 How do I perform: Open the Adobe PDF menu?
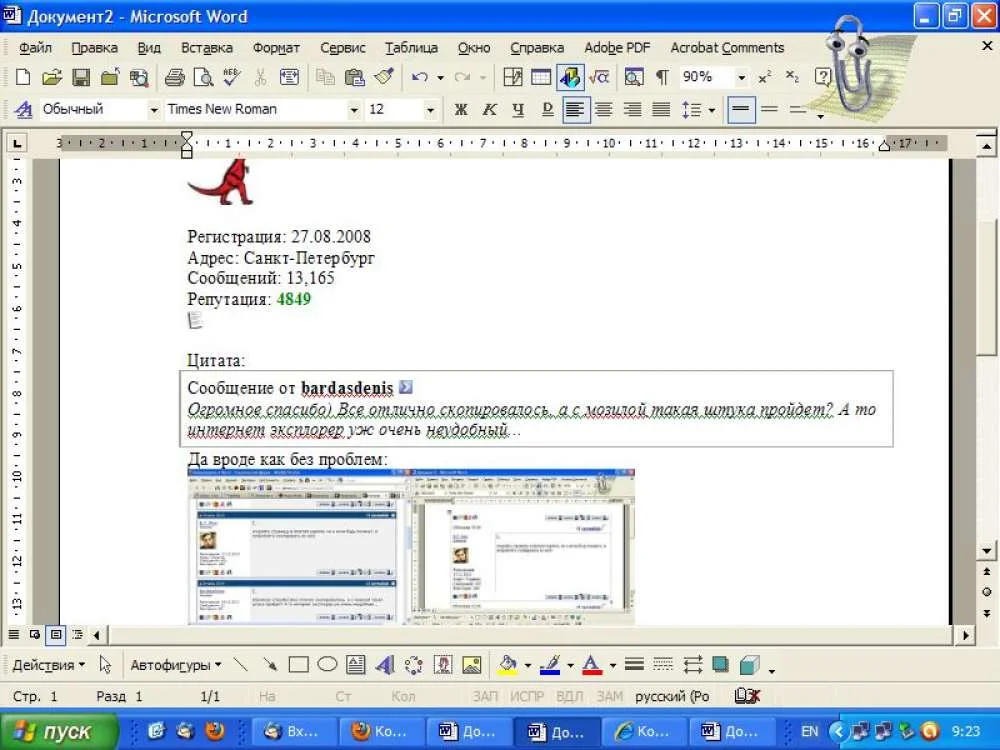[x=617, y=48]
